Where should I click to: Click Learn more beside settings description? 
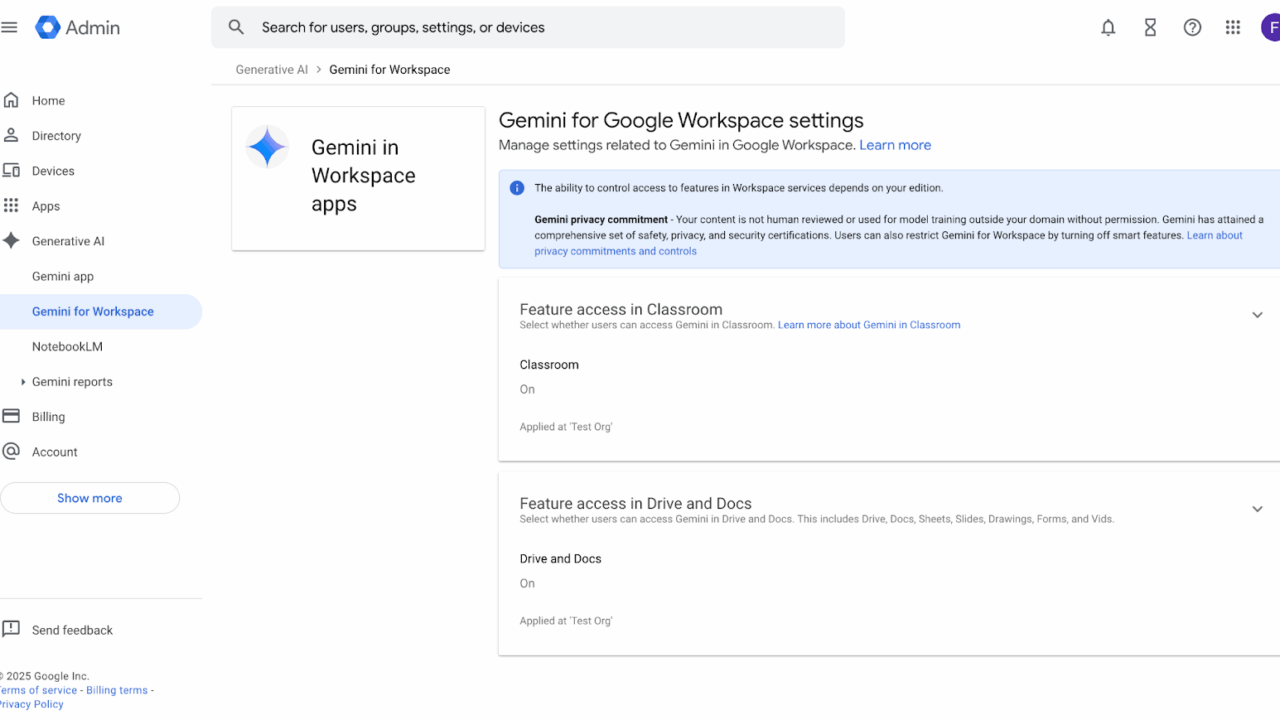[895, 145]
